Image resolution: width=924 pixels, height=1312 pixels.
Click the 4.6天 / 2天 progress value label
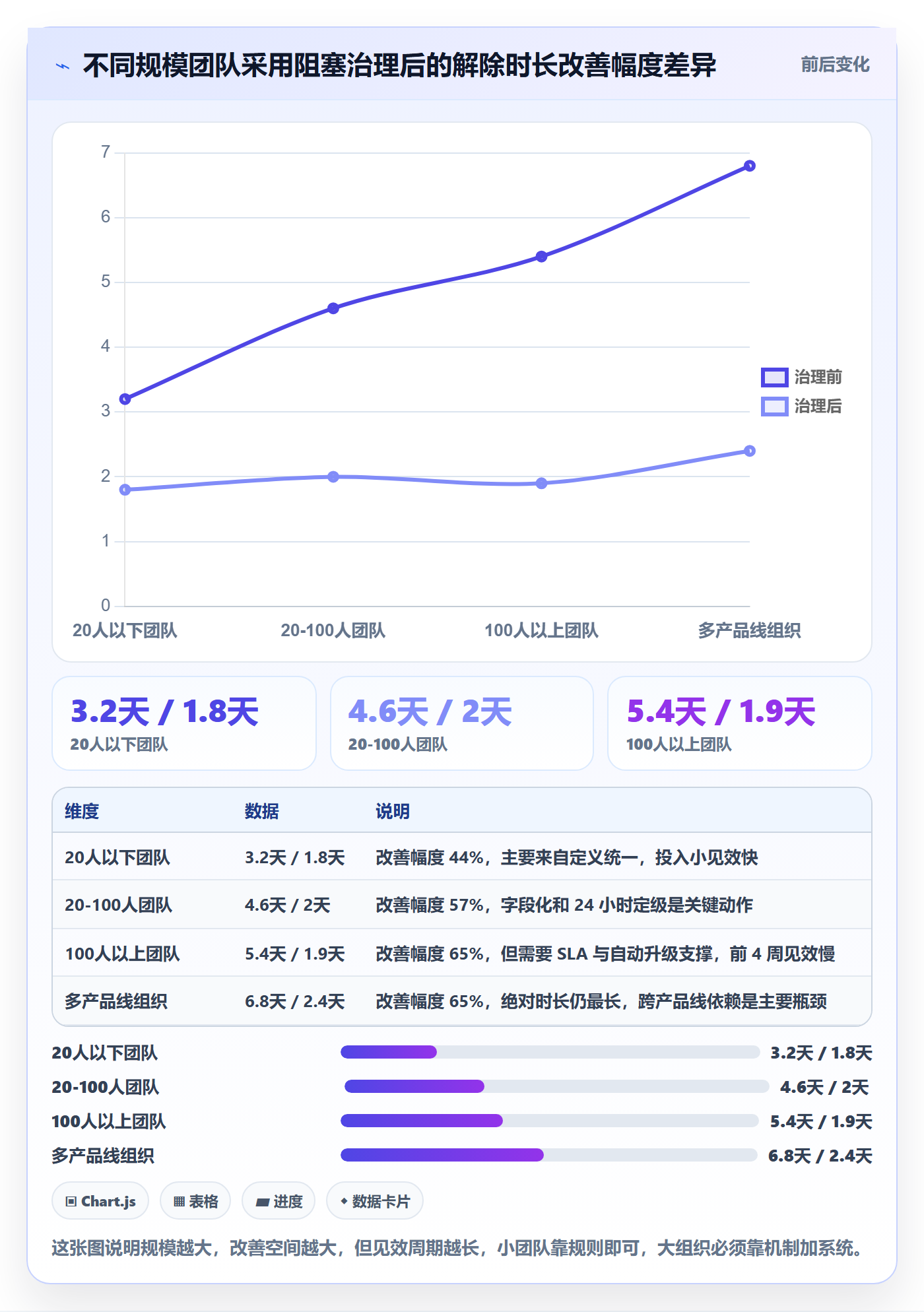pyautogui.click(x=824, y=1087)
